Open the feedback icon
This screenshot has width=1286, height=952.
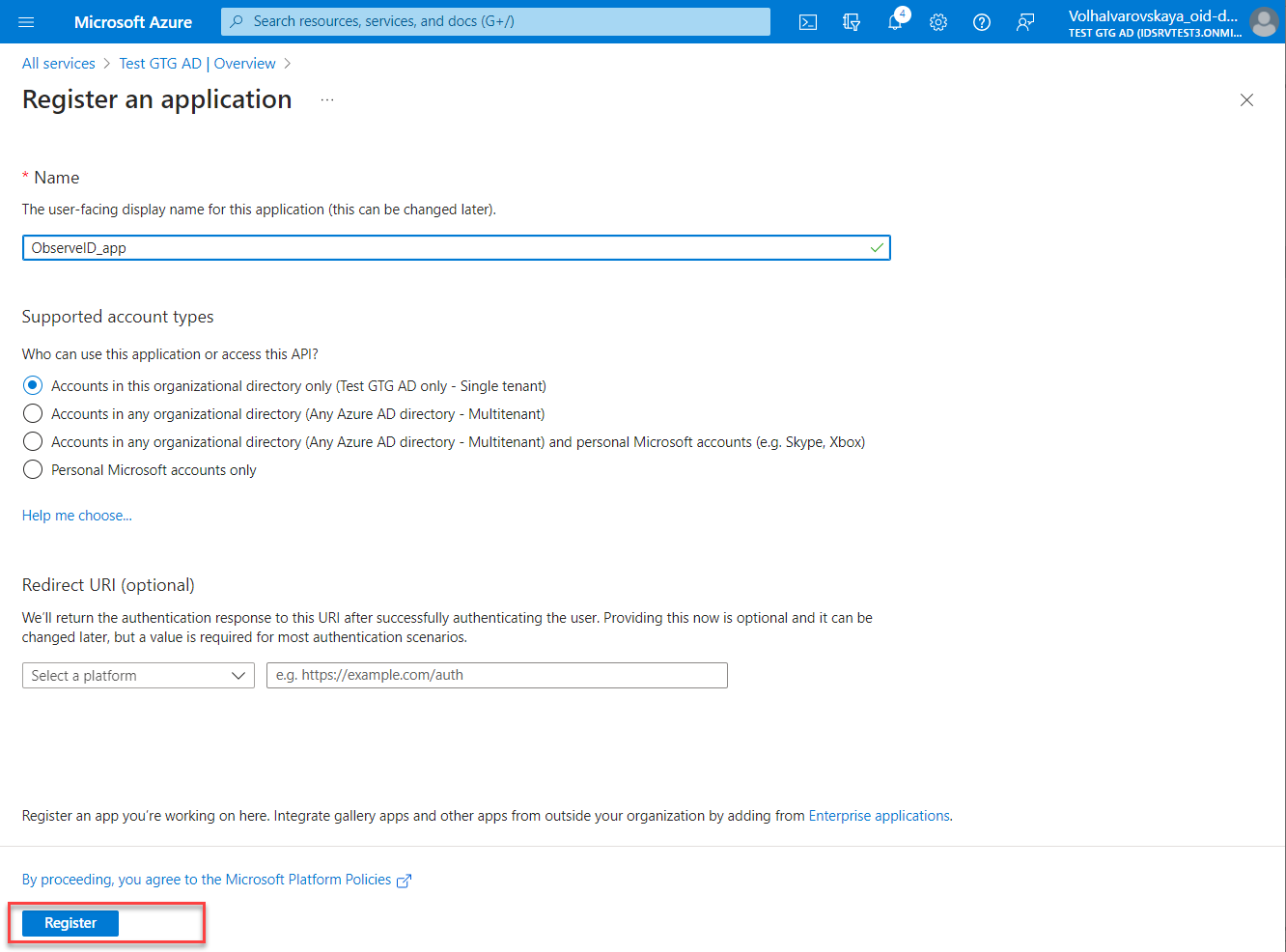(1025, 22)
